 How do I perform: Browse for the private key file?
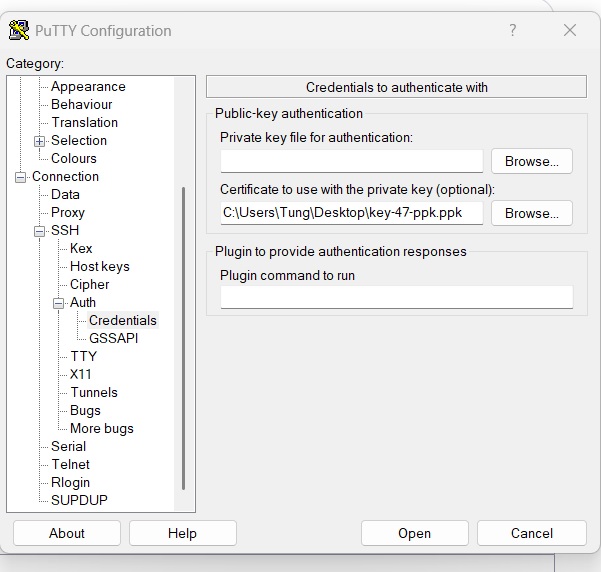tap(531, 161)
